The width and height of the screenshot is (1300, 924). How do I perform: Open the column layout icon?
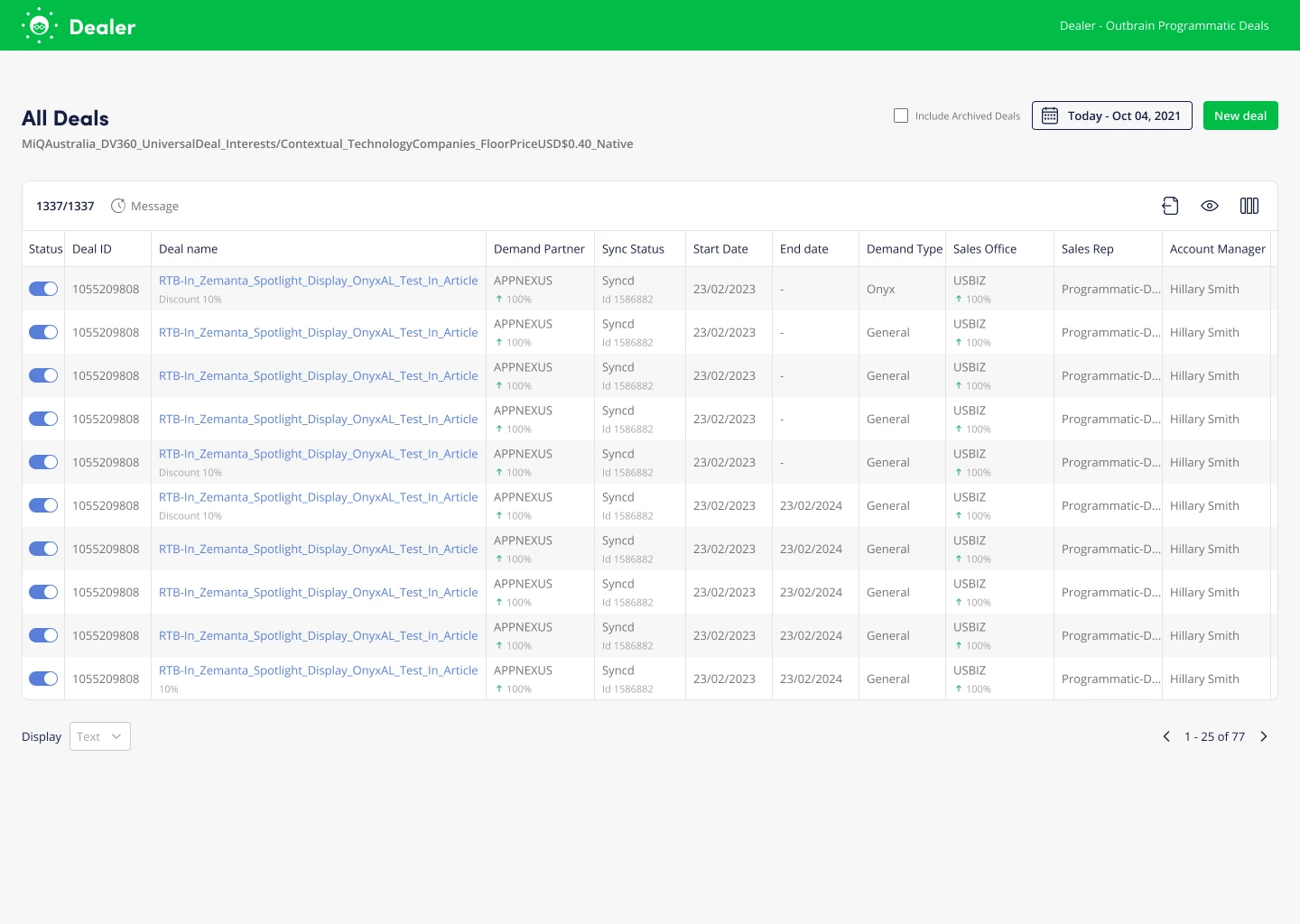(1249, 206)
